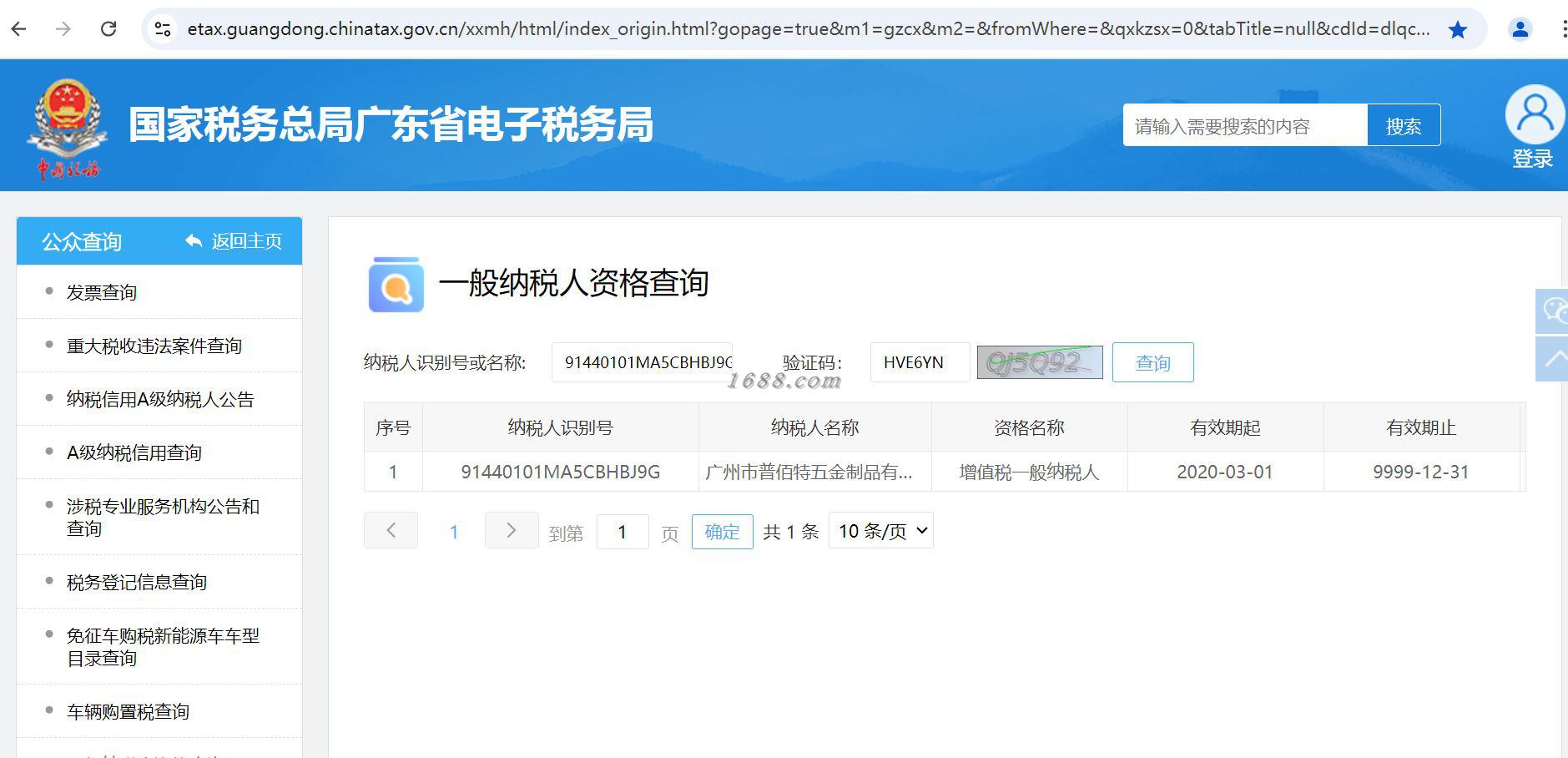Click the 登录 login link
Screen dimensions: 1568x758
[x=1533, y=159]
